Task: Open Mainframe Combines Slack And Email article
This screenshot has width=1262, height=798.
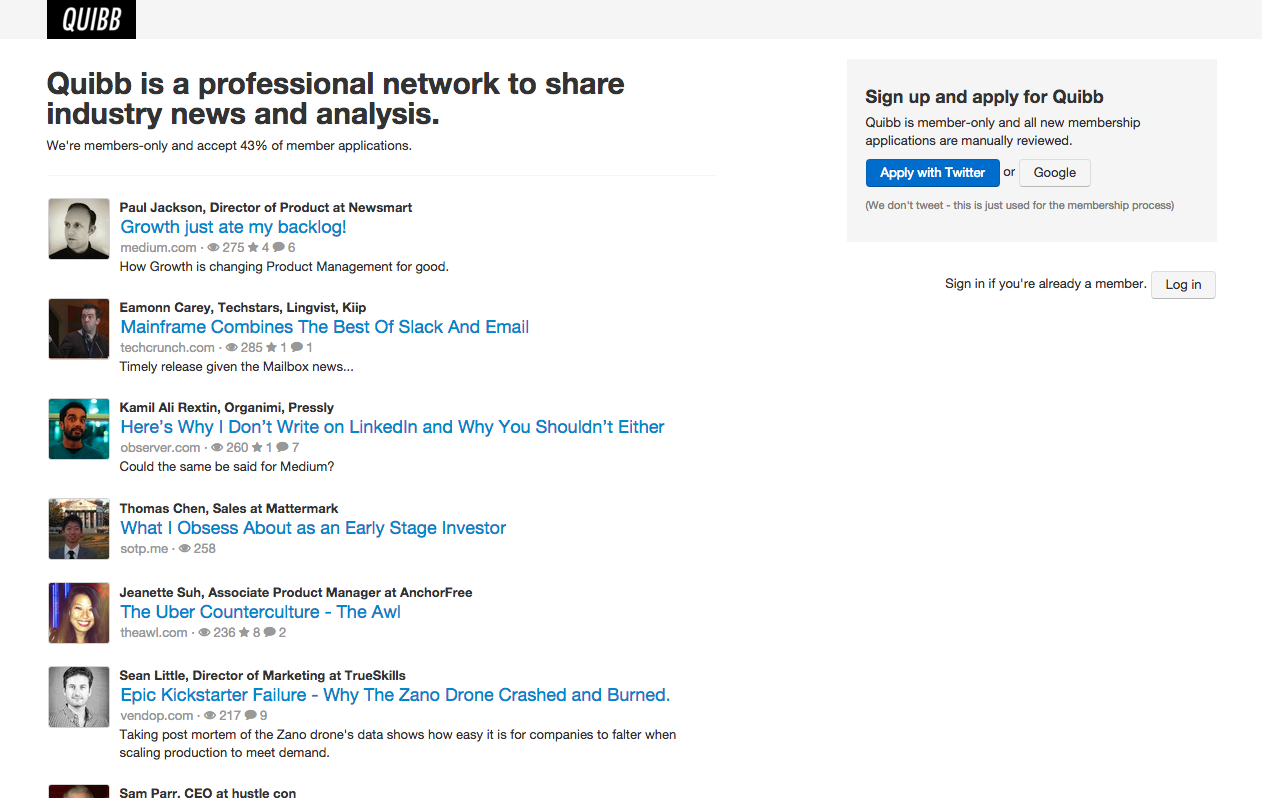Action: [324, 327]
